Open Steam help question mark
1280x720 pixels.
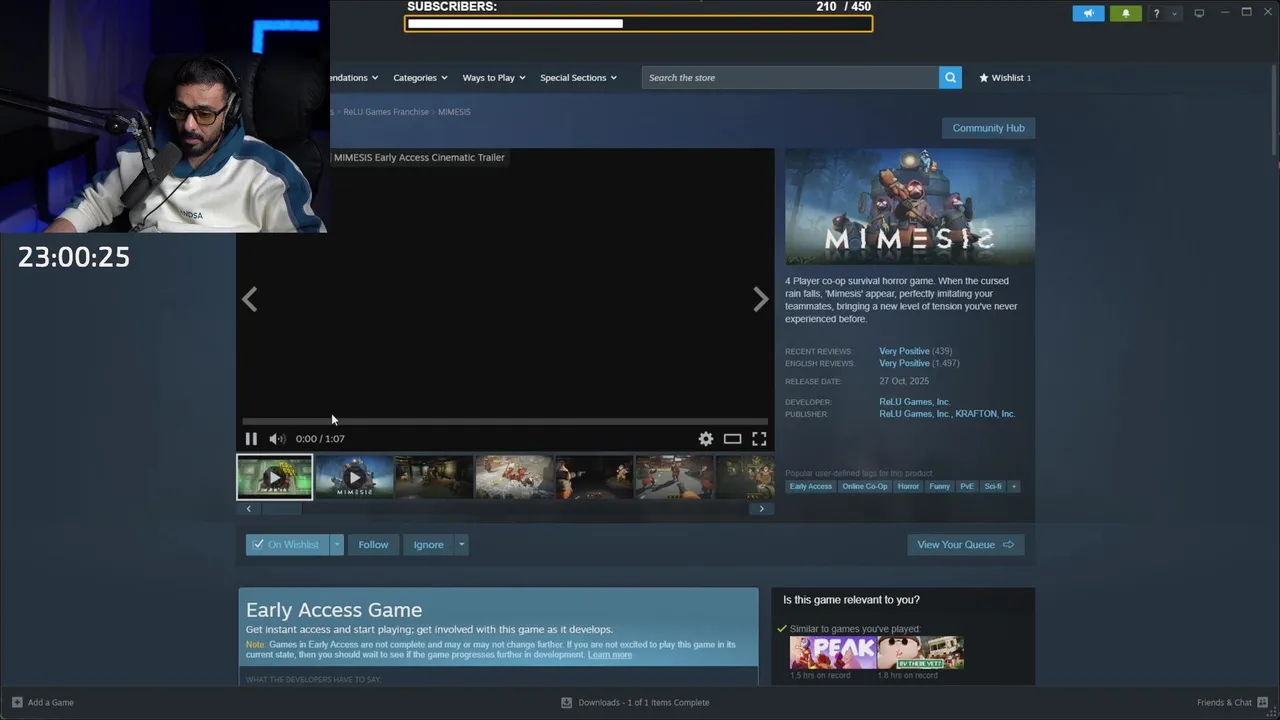tap(1157, 14)
